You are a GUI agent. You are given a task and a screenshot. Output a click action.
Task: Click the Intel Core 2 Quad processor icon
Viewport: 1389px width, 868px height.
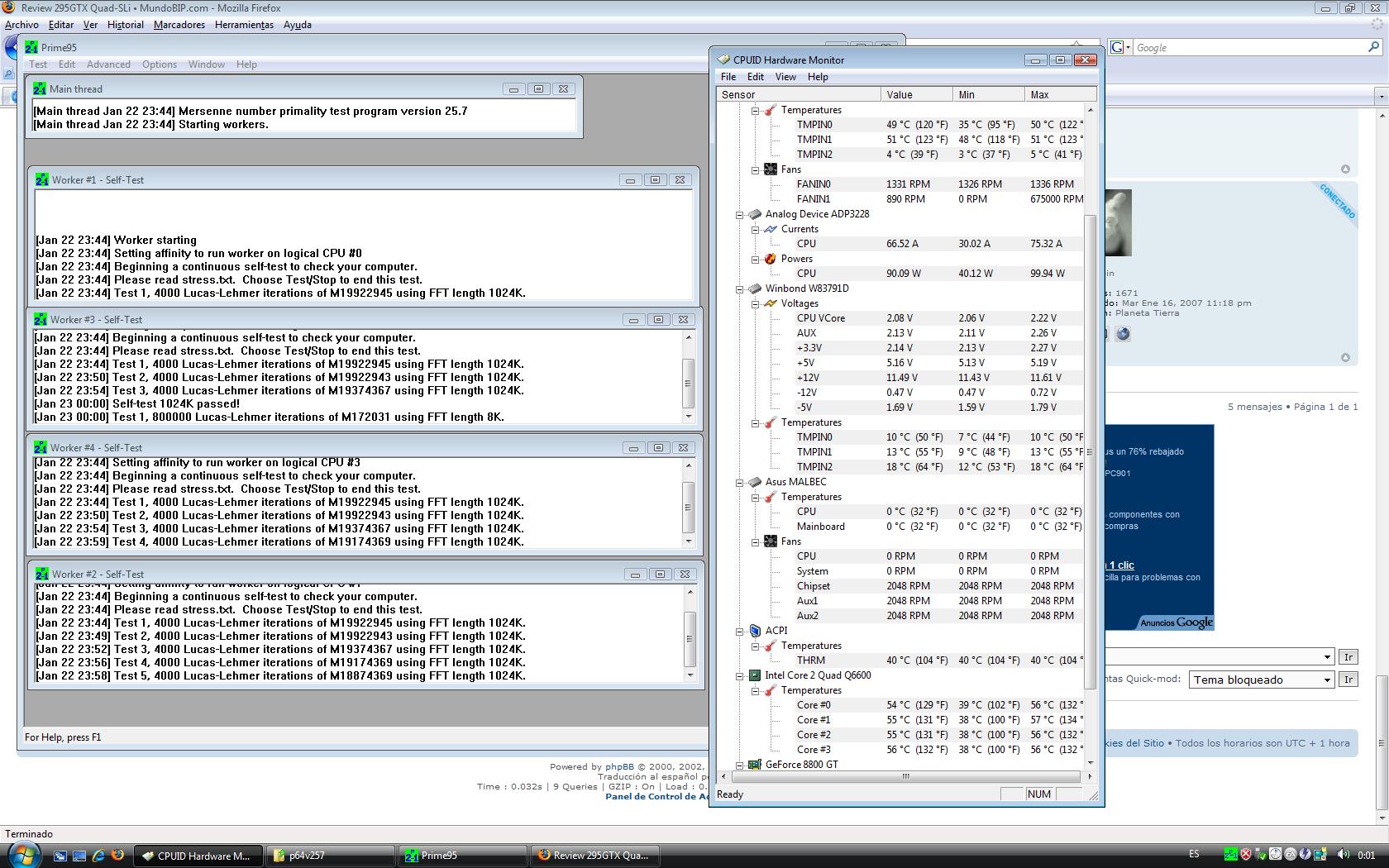pyautogui.click(x=755, y=675)
